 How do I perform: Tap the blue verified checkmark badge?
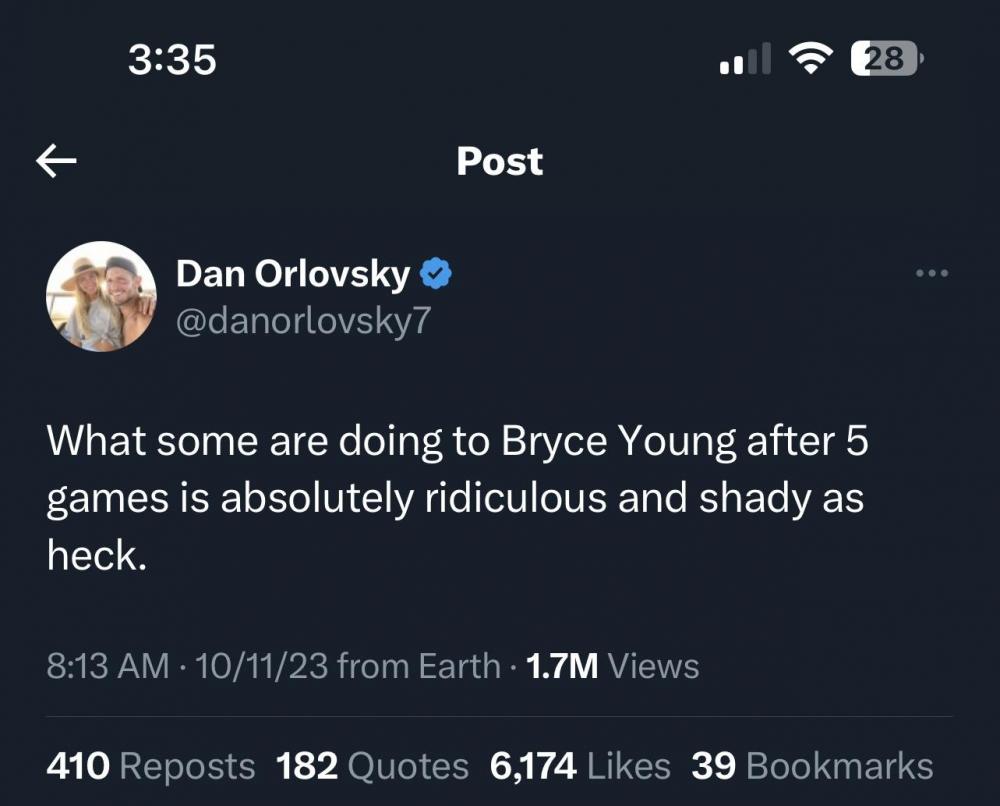(x=435, y=273)
